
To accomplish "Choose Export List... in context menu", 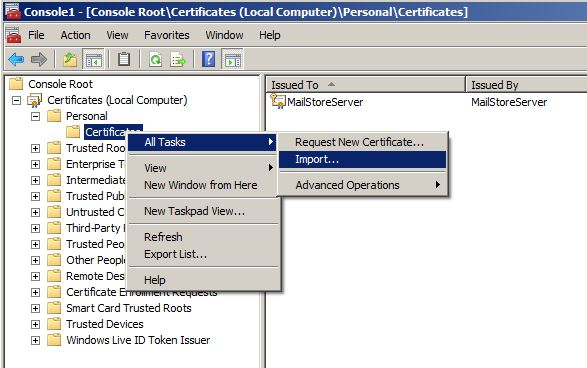I will [x=204, y=254].
